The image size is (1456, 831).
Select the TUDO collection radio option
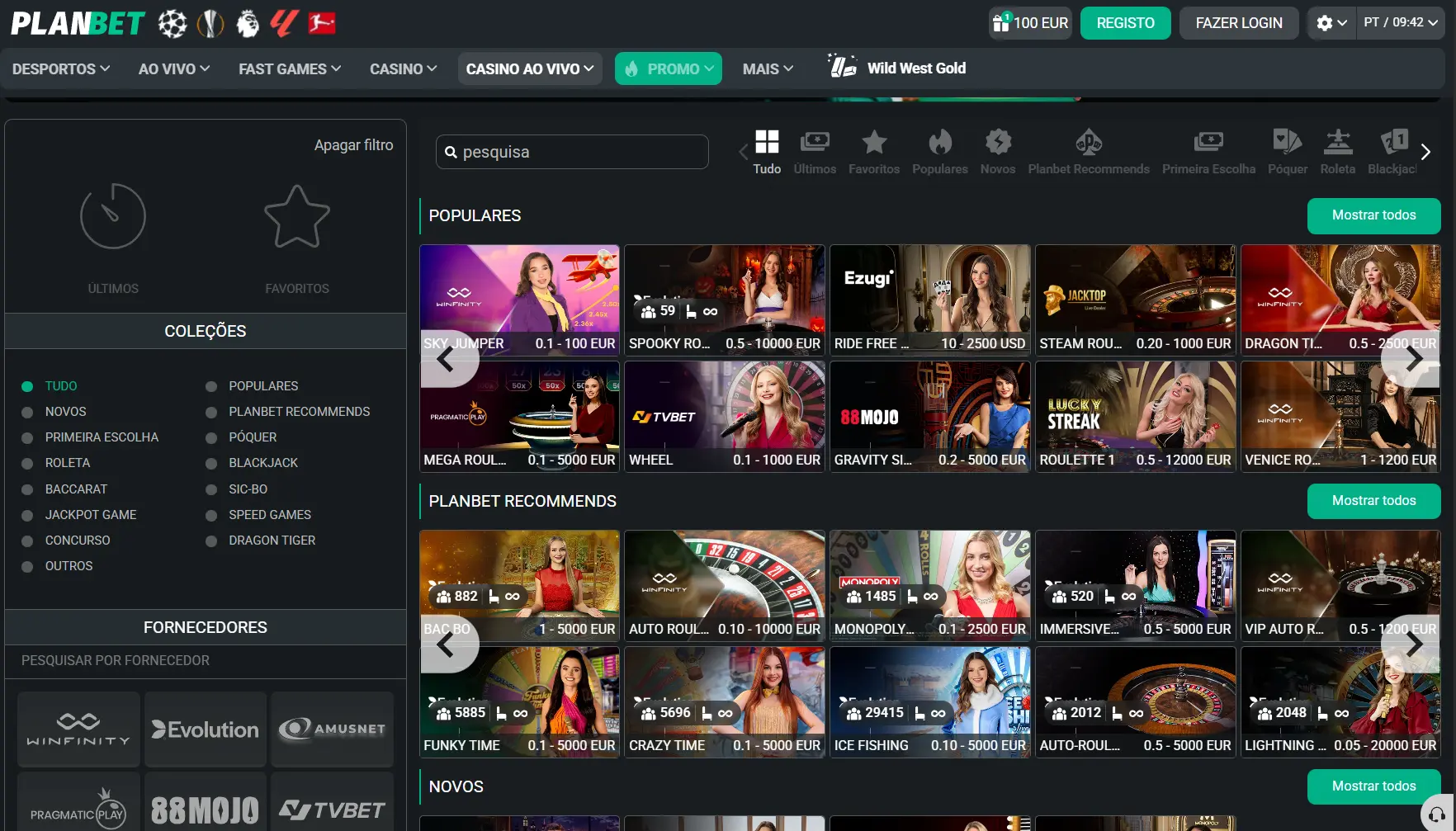click(27, 386)
